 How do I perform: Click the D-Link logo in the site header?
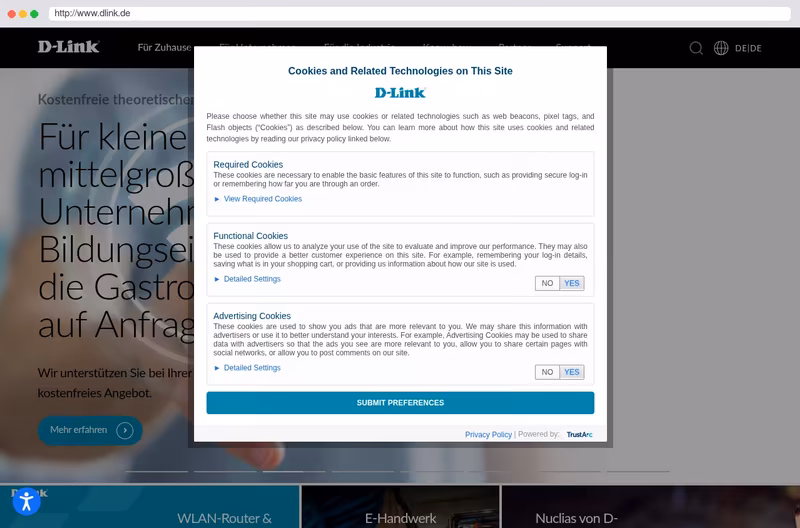click(x=68, y=47)
